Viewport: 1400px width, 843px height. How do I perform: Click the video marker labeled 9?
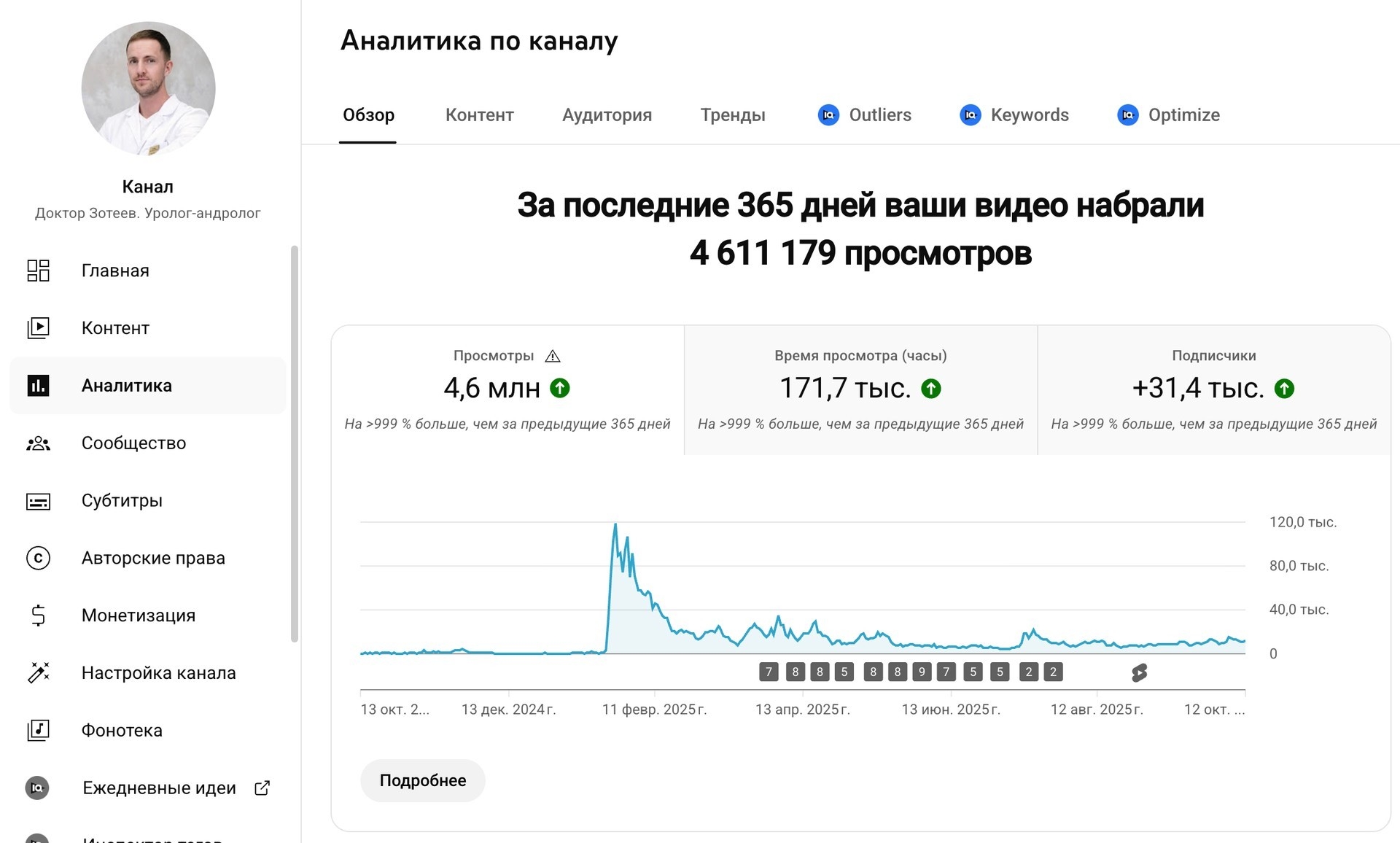[x=922, y=672]
